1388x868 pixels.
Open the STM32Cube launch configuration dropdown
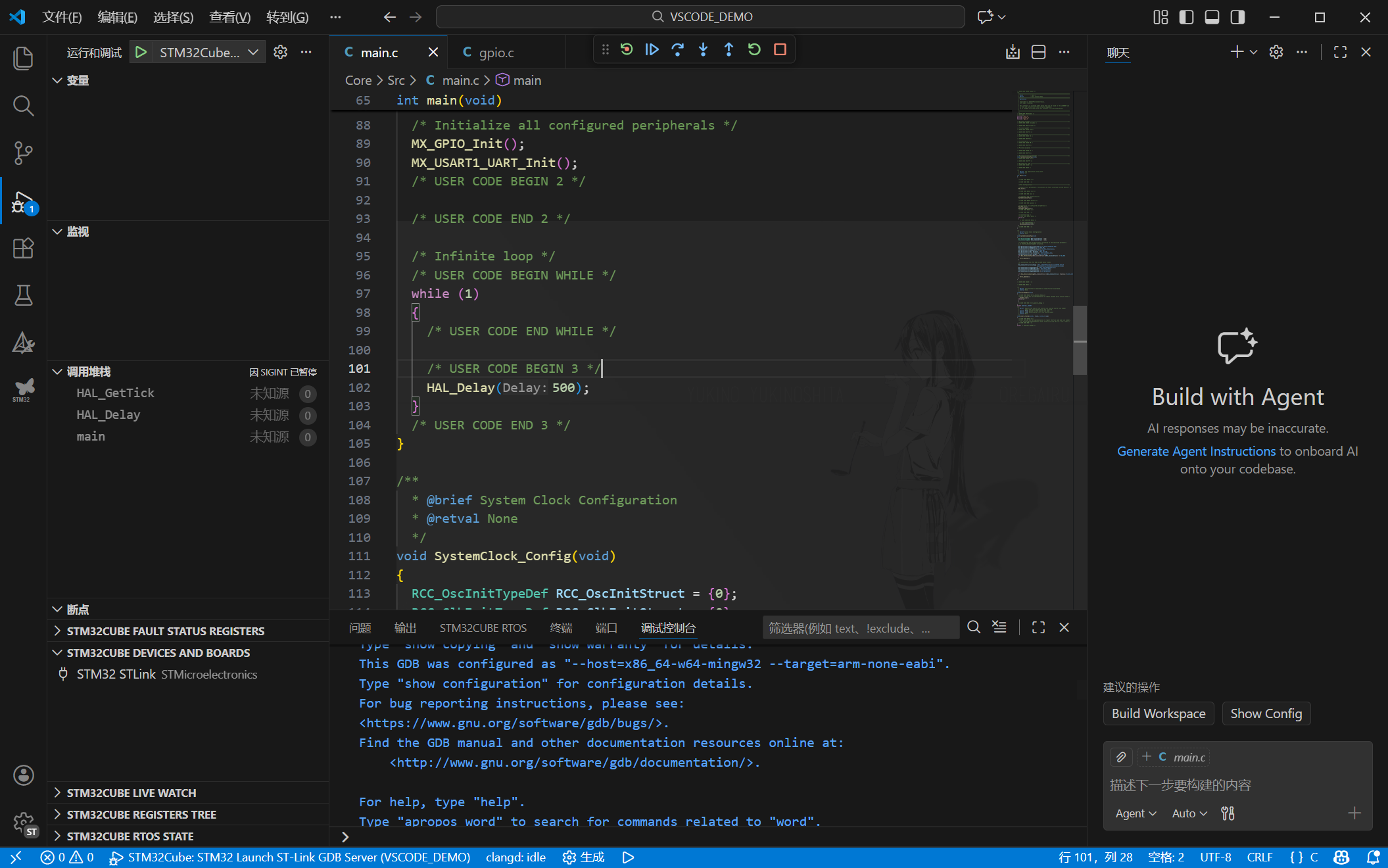coord(253,53)
